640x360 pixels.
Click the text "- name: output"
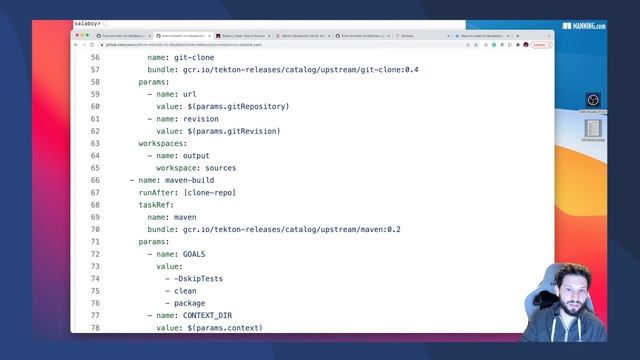click(x=178, y=156)
